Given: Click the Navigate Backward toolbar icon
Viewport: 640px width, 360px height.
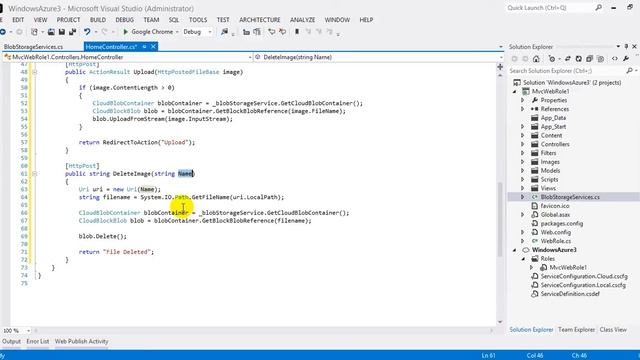Looking at the screenshot, I should click(2, 32).
